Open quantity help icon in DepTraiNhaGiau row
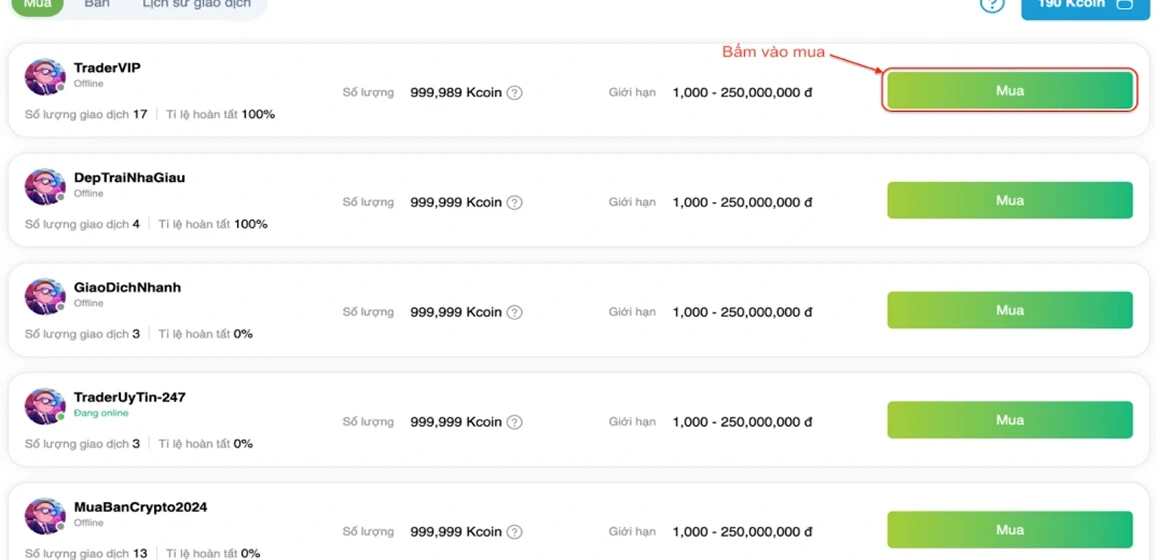 coord(515,203)
